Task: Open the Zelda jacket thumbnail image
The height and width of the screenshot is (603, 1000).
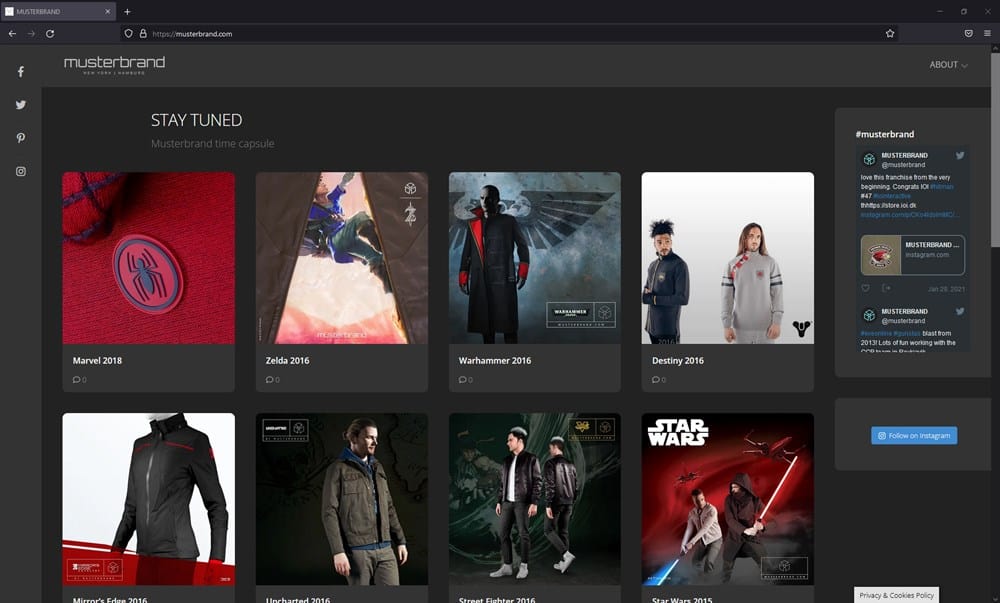Action: 342,258
